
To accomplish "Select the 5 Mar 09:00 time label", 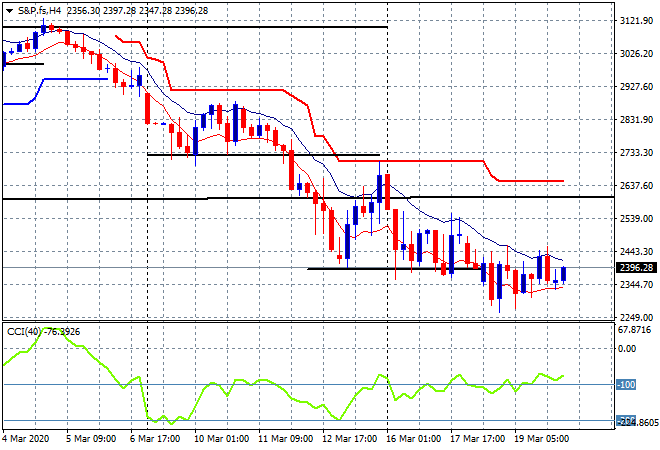I will click(91, 439).
